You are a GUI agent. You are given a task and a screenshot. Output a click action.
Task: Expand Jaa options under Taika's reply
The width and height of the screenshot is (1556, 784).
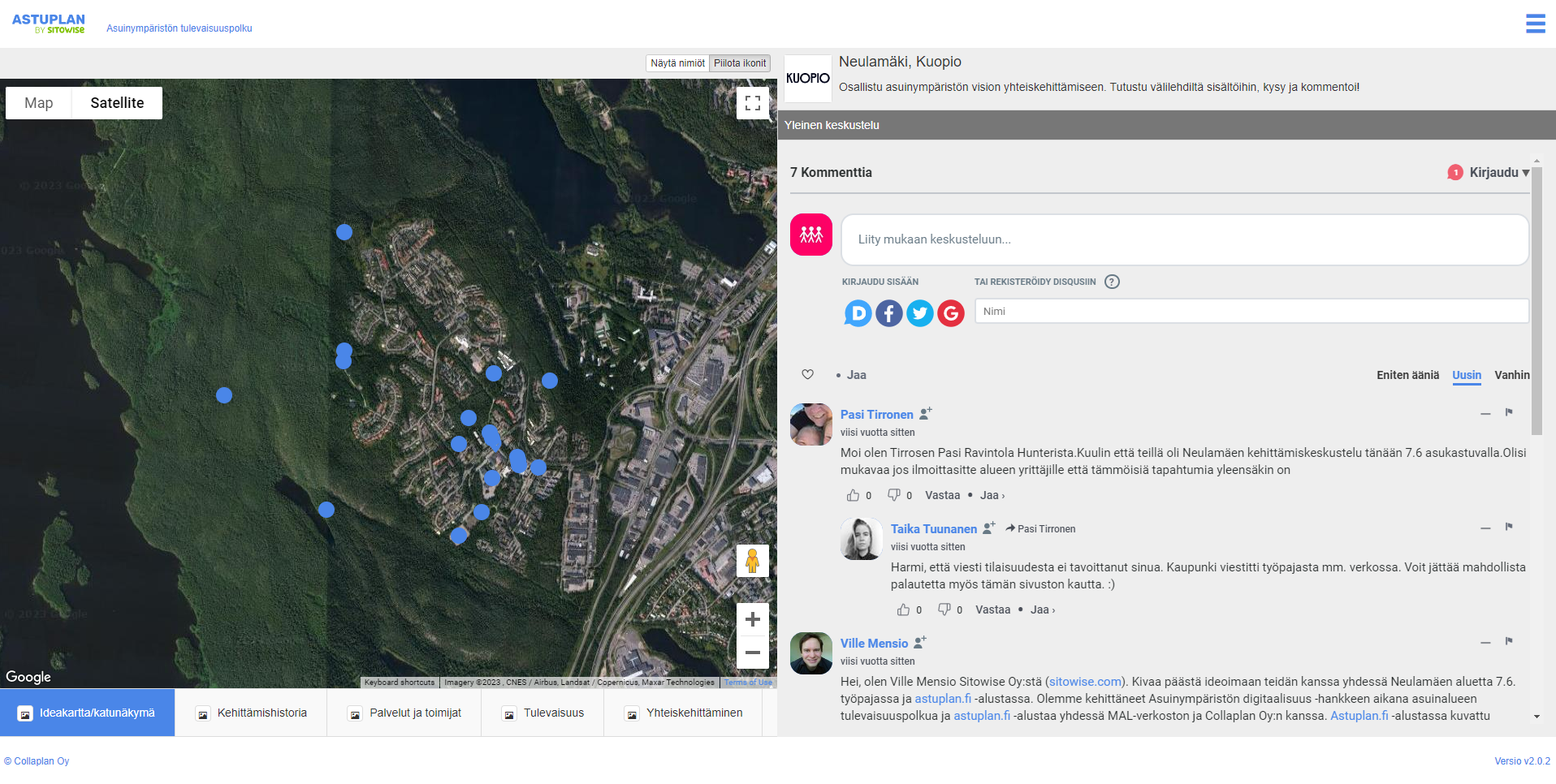1043,610
